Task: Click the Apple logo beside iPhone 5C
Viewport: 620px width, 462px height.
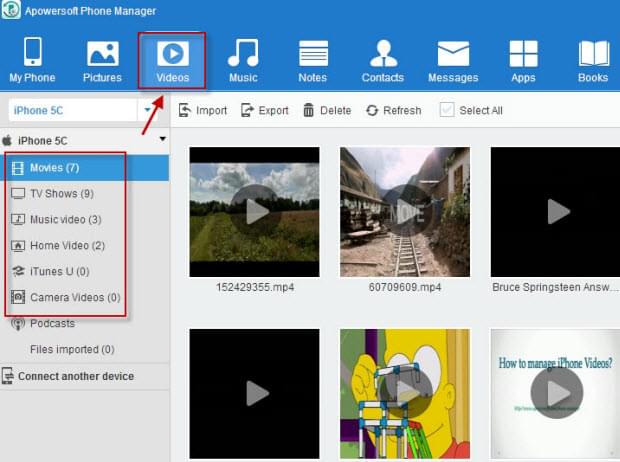Action: (7, 140)
